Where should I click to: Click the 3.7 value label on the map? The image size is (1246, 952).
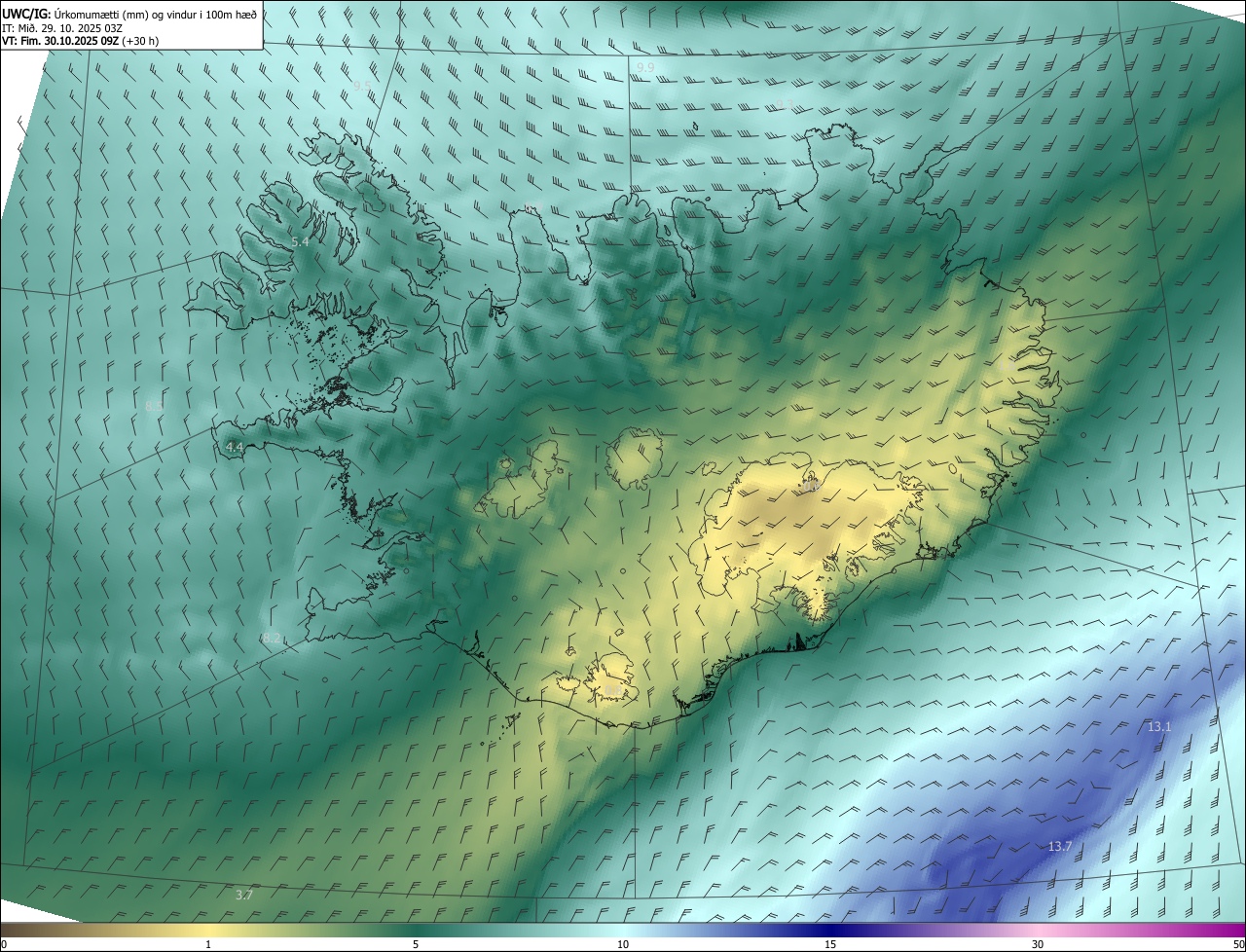pyautogui.click(x=244, y=895)
